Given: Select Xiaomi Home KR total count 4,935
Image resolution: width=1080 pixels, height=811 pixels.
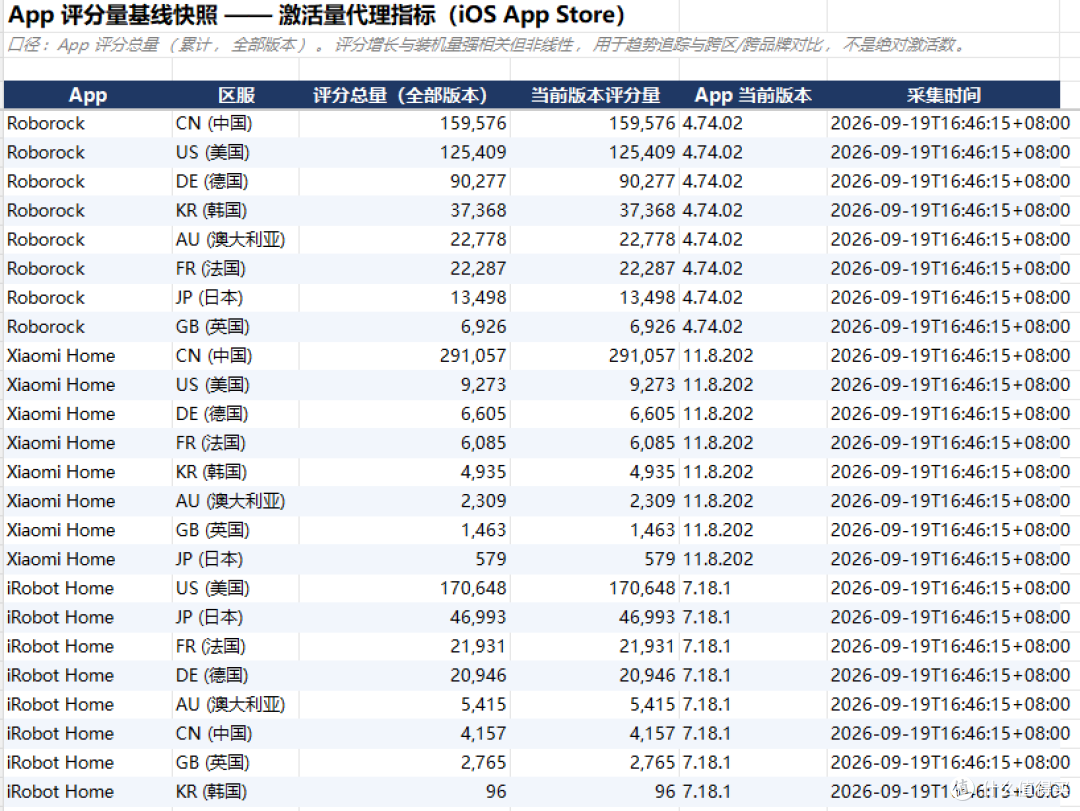Looking at the screenshot, I should (484, 472).
